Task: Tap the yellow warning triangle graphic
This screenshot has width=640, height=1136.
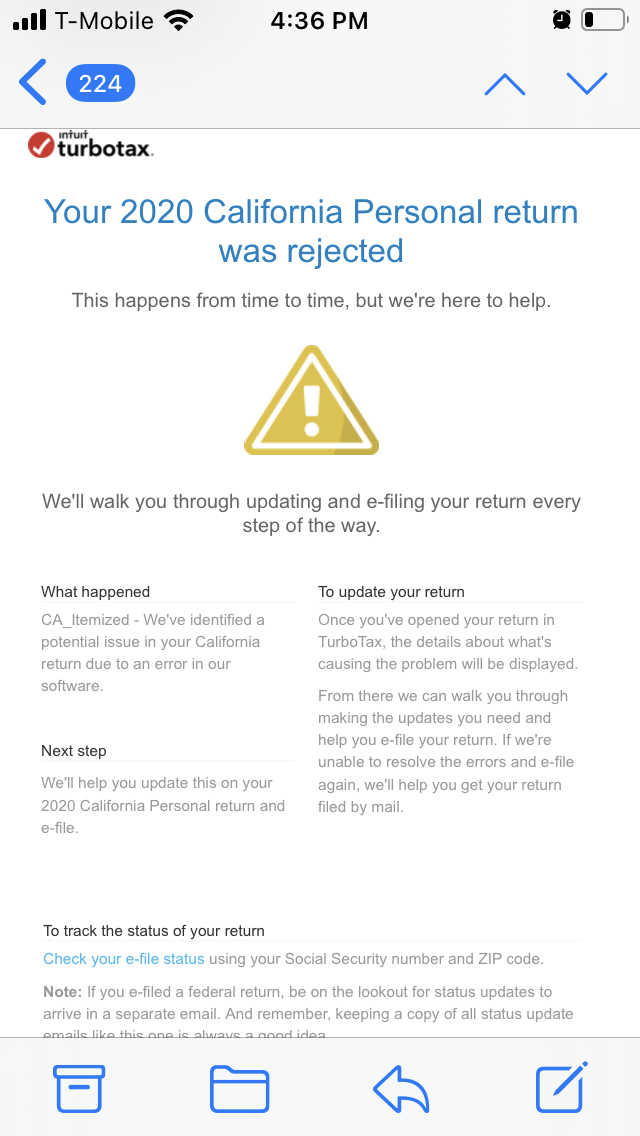Action: click(x=311, y=400)
